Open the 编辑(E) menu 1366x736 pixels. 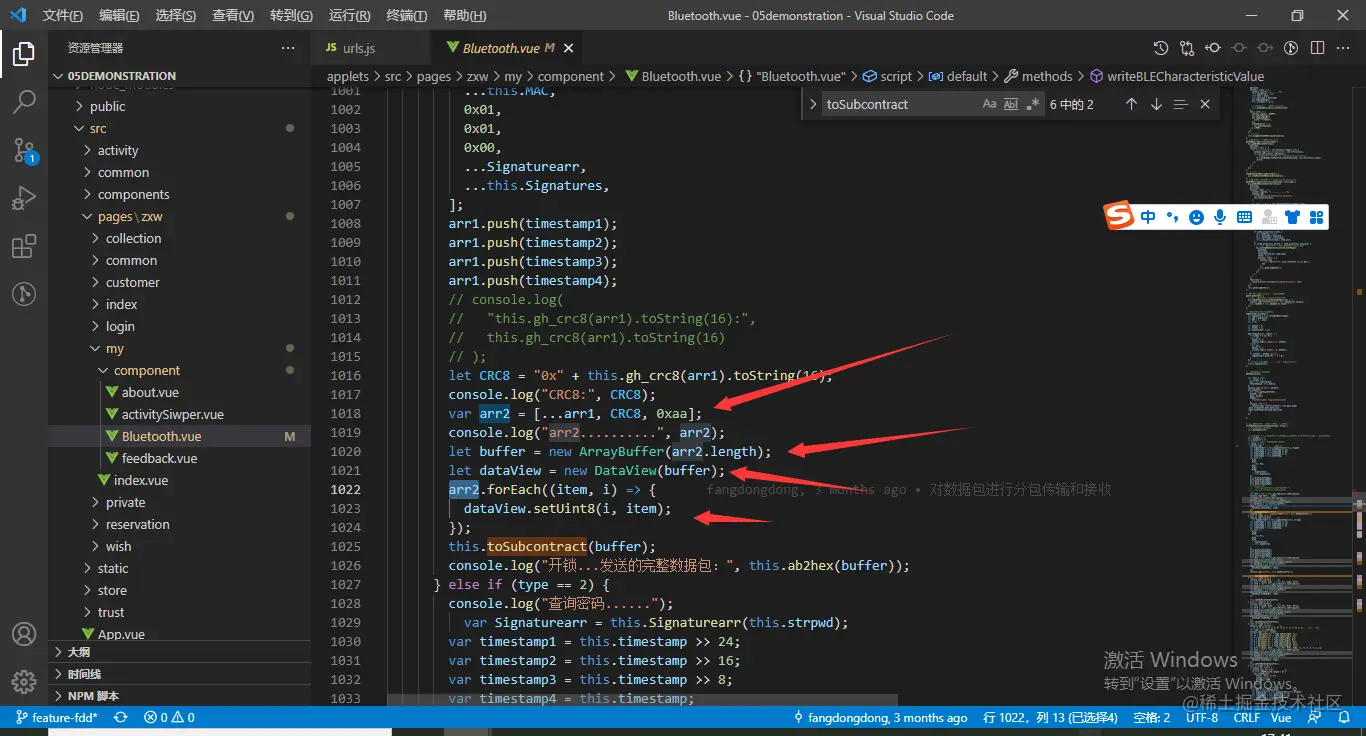[x=119, y=15]
